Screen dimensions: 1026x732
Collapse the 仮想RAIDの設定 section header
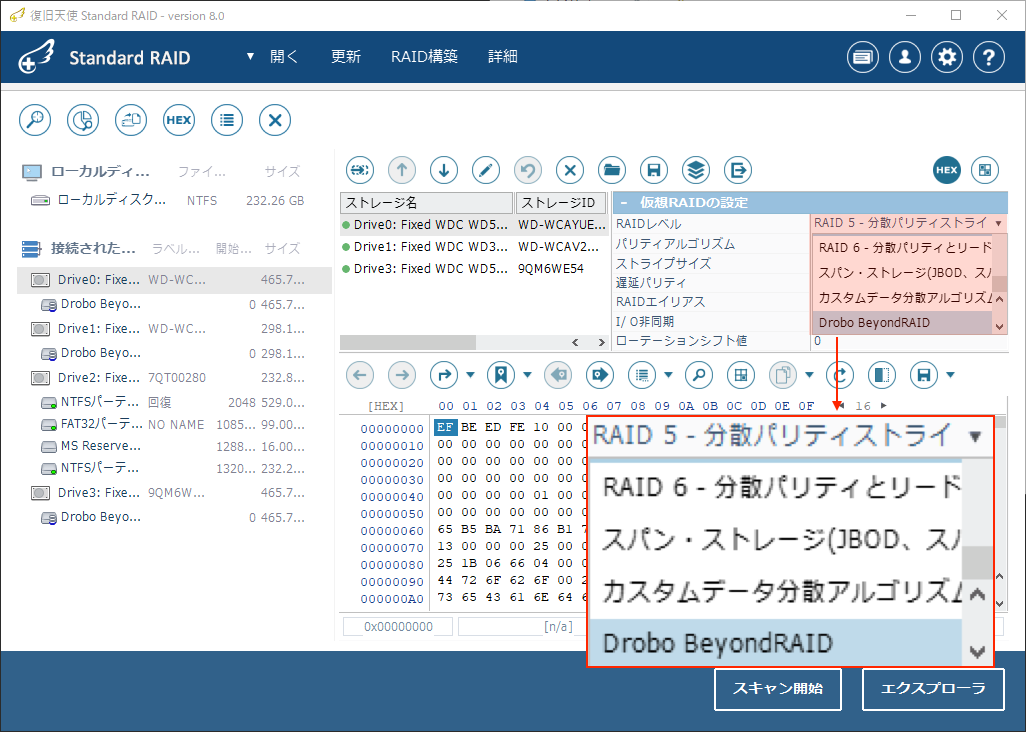810,203
